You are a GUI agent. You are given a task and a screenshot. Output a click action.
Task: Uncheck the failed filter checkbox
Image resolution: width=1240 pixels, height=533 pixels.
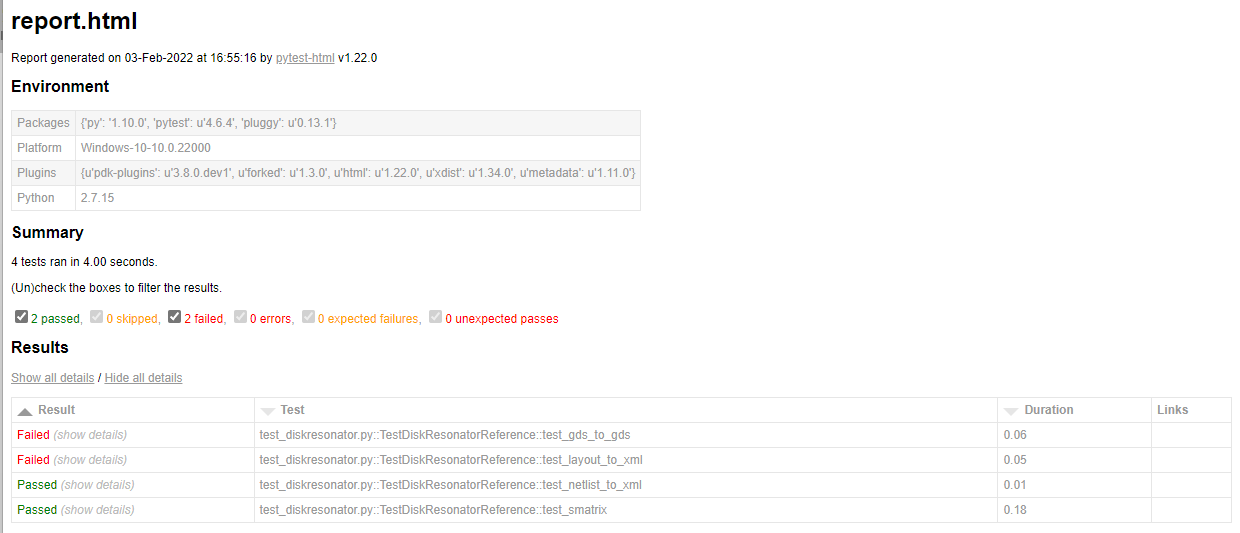[175, 317]
